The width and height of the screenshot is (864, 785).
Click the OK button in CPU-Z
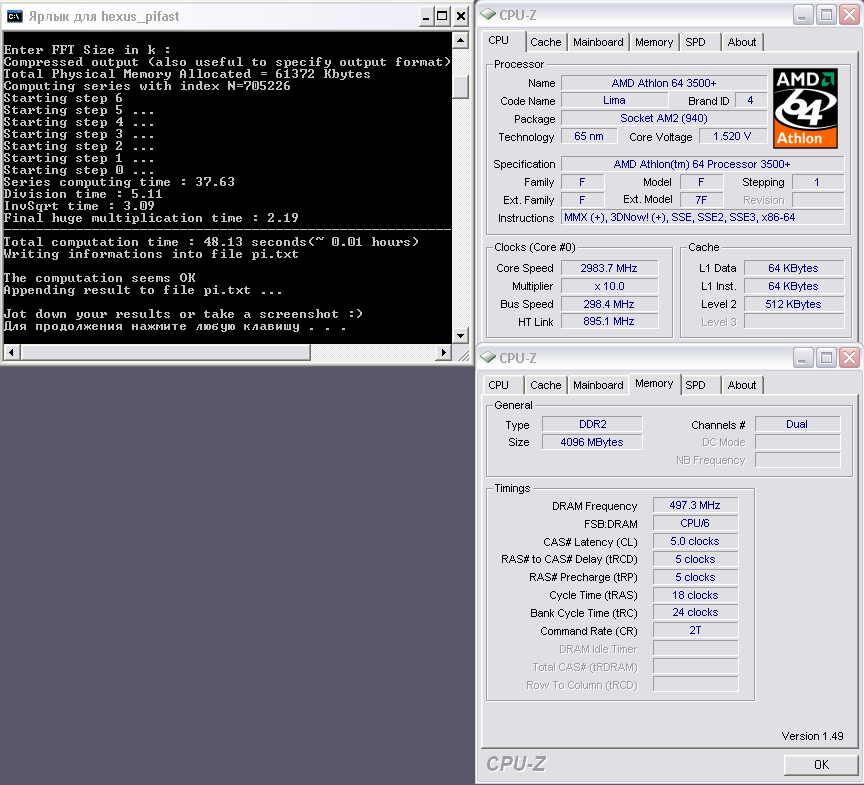tap(821, 765)
